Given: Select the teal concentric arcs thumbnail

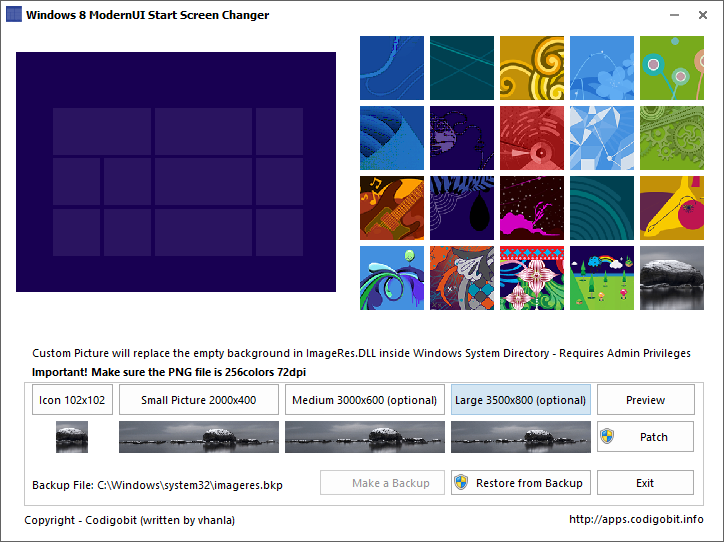Looking at the screenshot, I should point(602,208).
